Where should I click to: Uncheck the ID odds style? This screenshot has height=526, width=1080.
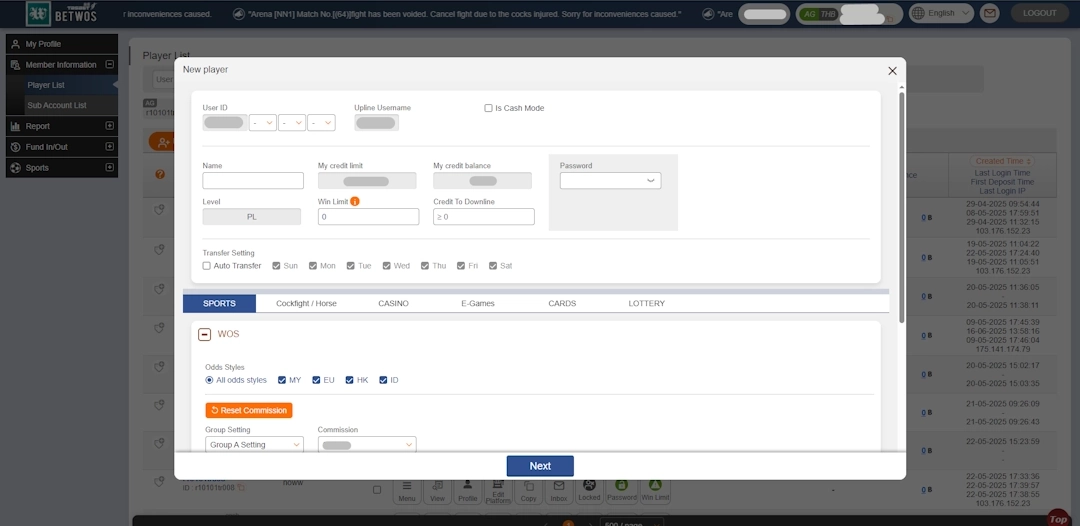coord(383,380)
